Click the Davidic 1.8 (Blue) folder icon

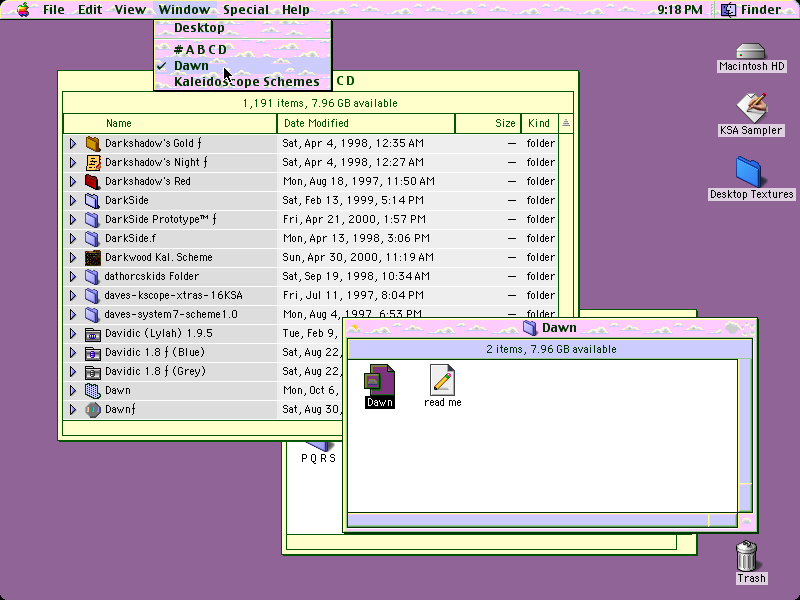pyautogui.click(x=92, y=353)
